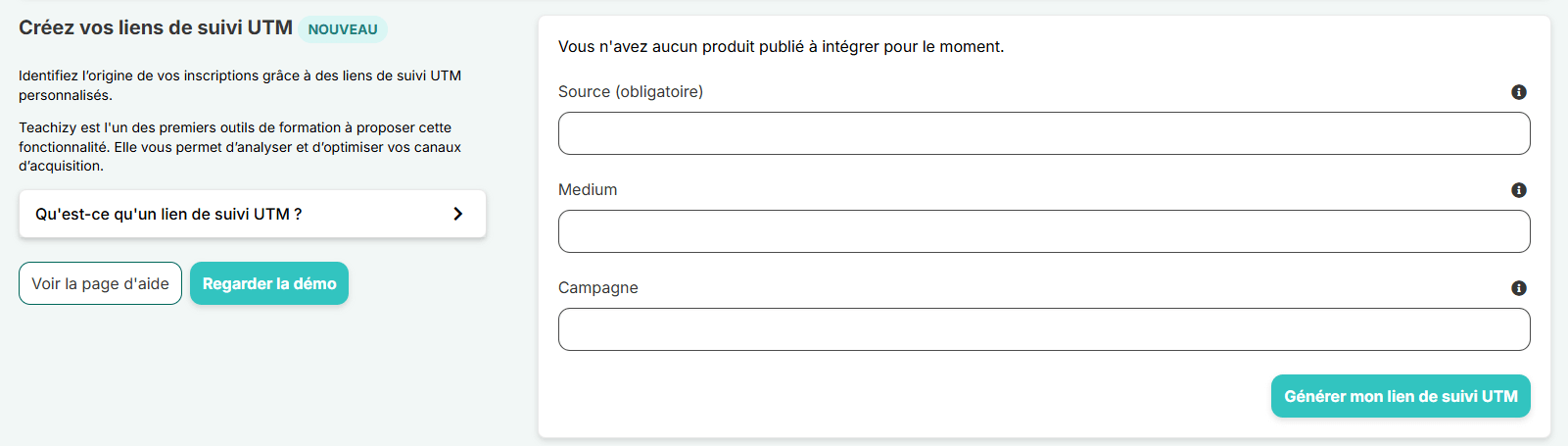
Task: Click the "Créez vos liens de suivi UTM" heading
Action: pos(156,27)
